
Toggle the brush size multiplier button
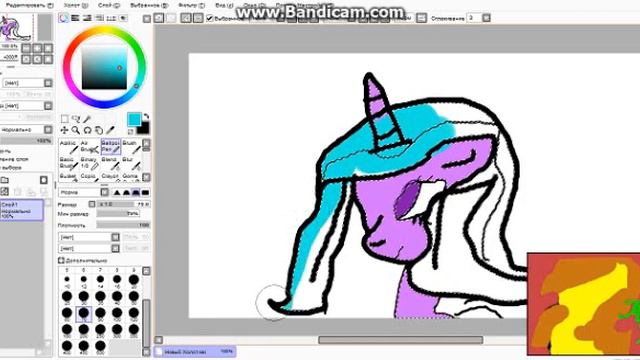pos(92,204)
